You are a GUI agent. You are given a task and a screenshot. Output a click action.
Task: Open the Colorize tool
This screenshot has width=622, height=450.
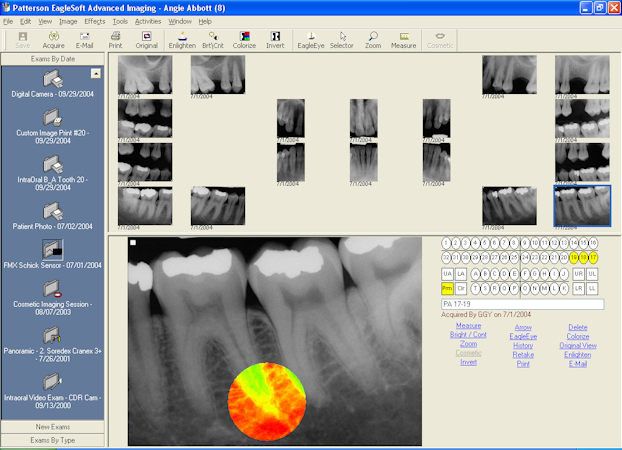[244, 40]
